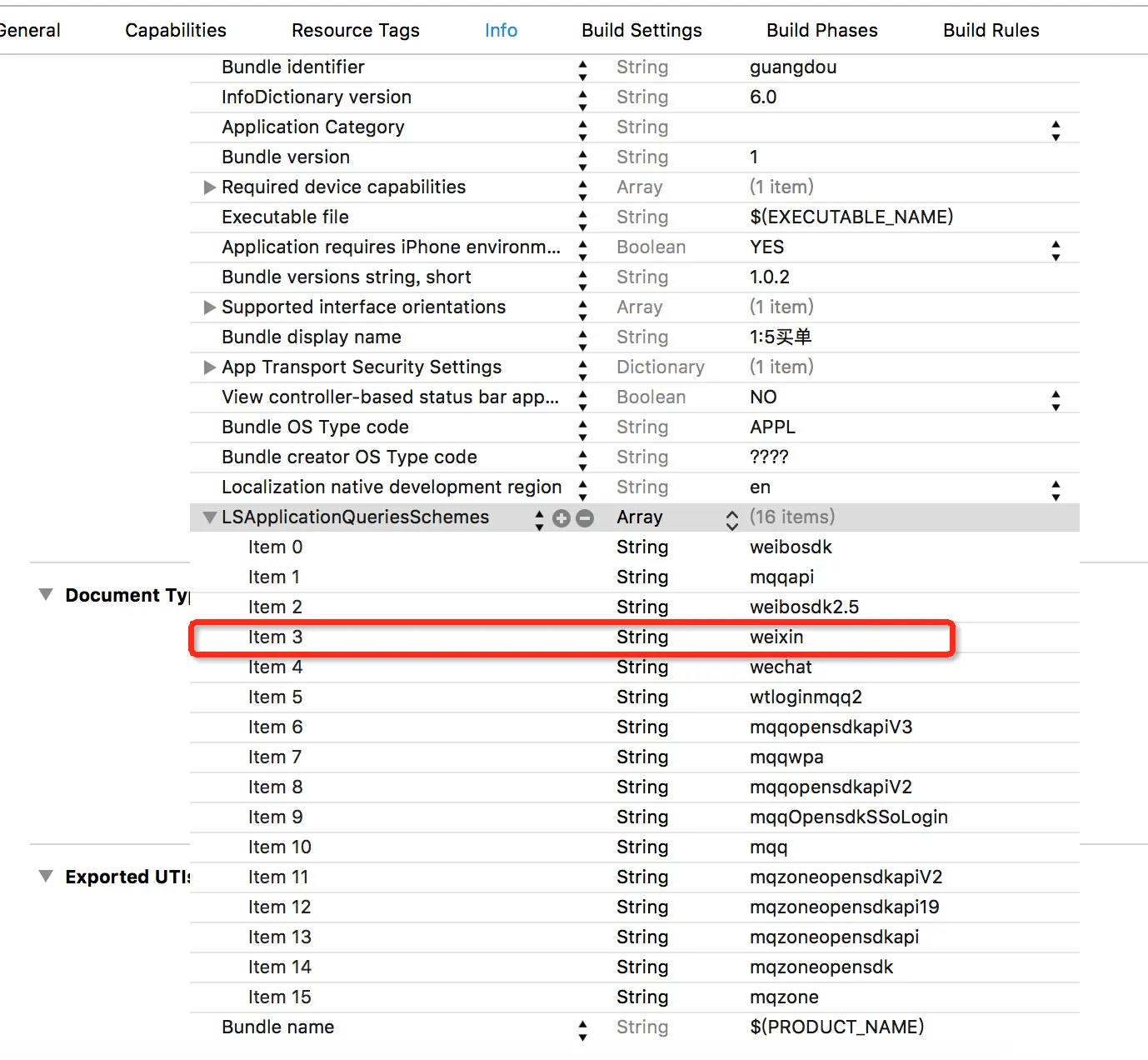Open Build Settings tab

[x=641, y=30]
